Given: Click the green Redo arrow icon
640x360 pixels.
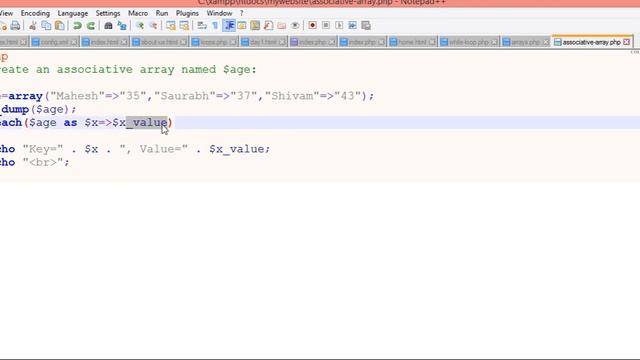Looking at the screenshot, I should point(91,26).
